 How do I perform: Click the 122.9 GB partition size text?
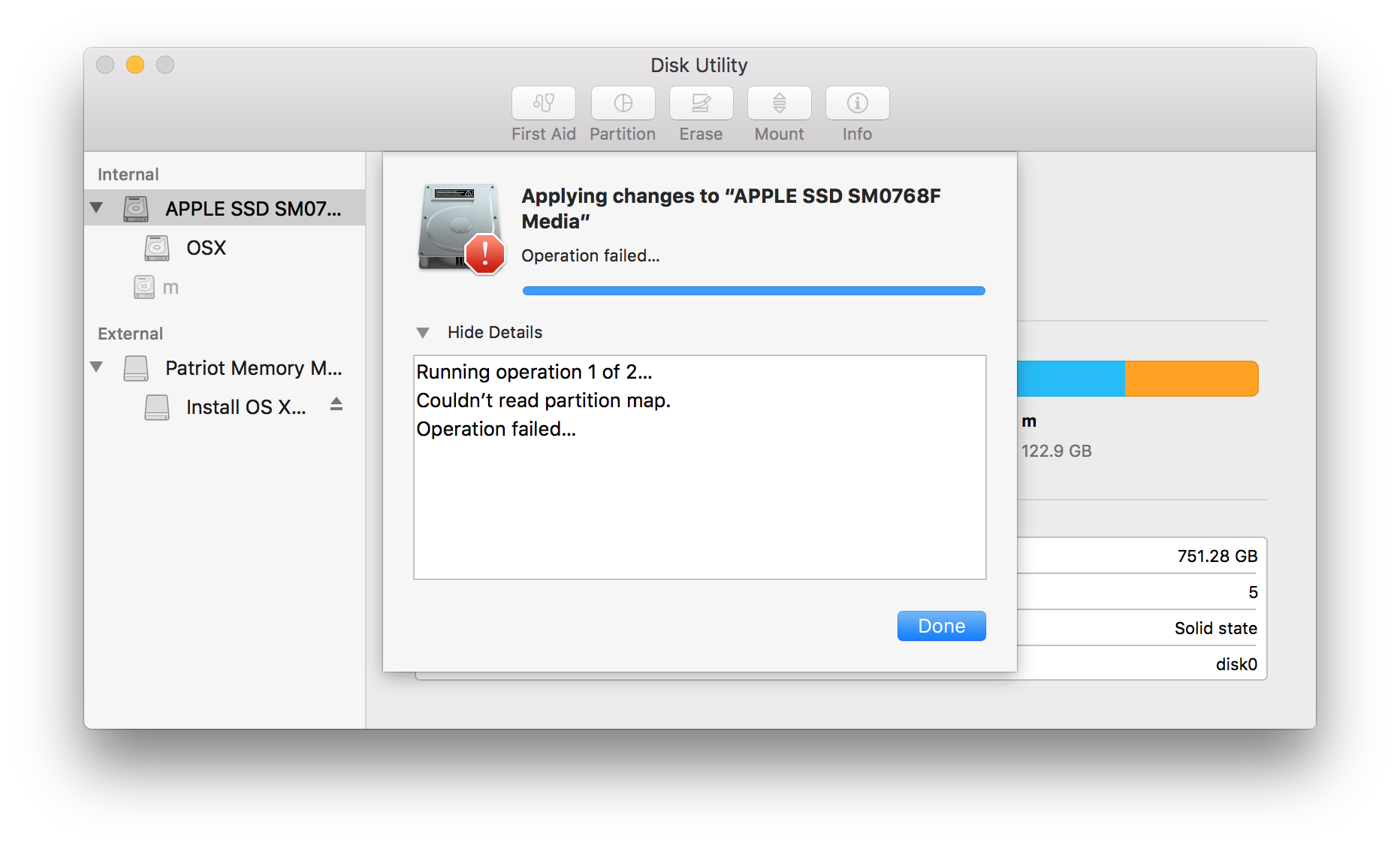point(1056,451)
